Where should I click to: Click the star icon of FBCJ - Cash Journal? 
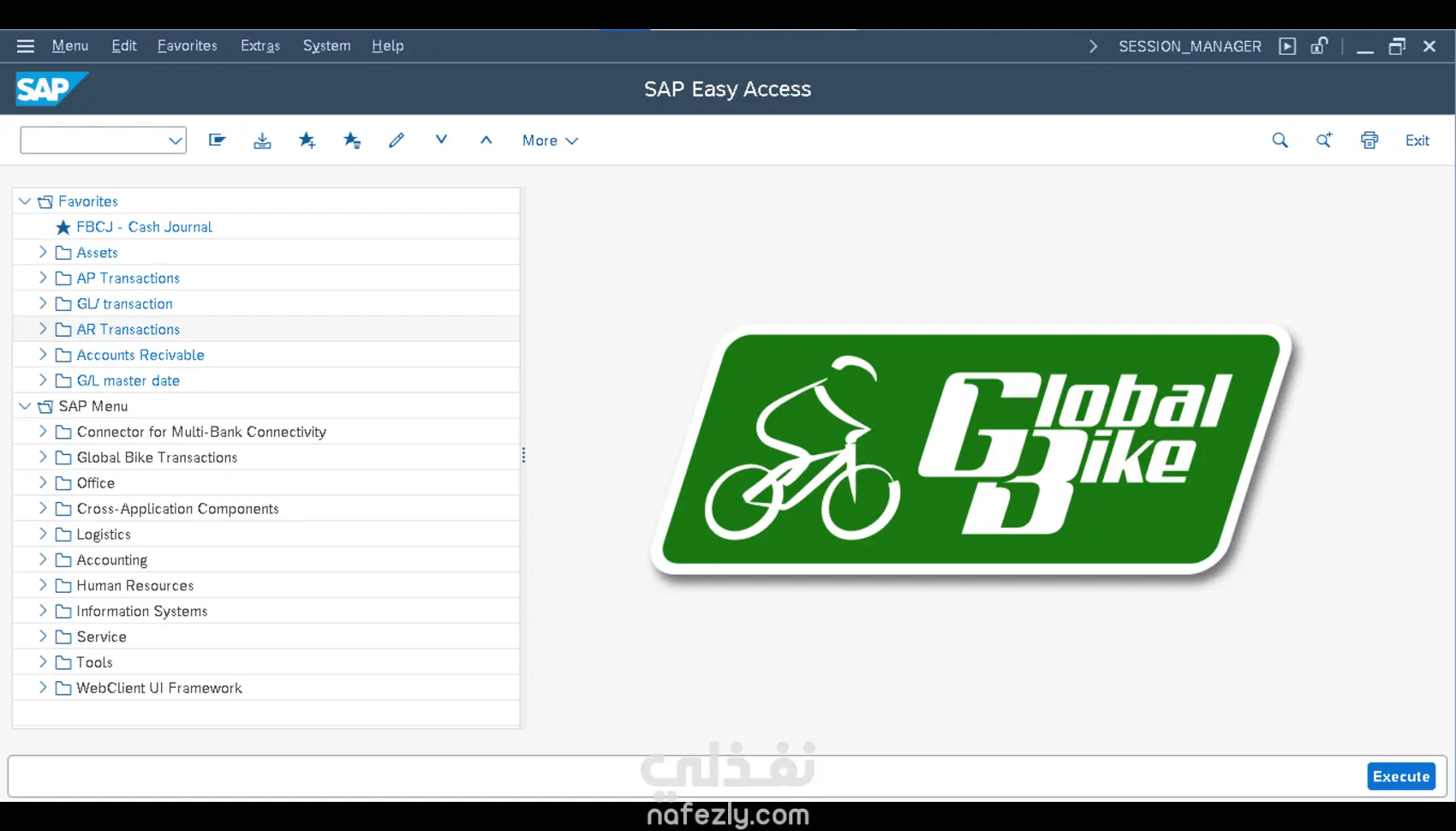click(x=63, y=227)
